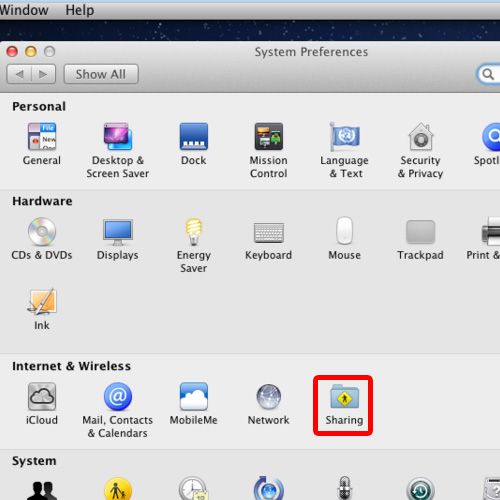Open the Help menu

[80, 10]
